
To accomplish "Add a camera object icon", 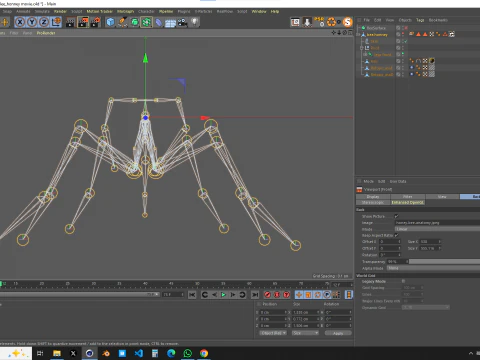I will (x=182, y=22).
